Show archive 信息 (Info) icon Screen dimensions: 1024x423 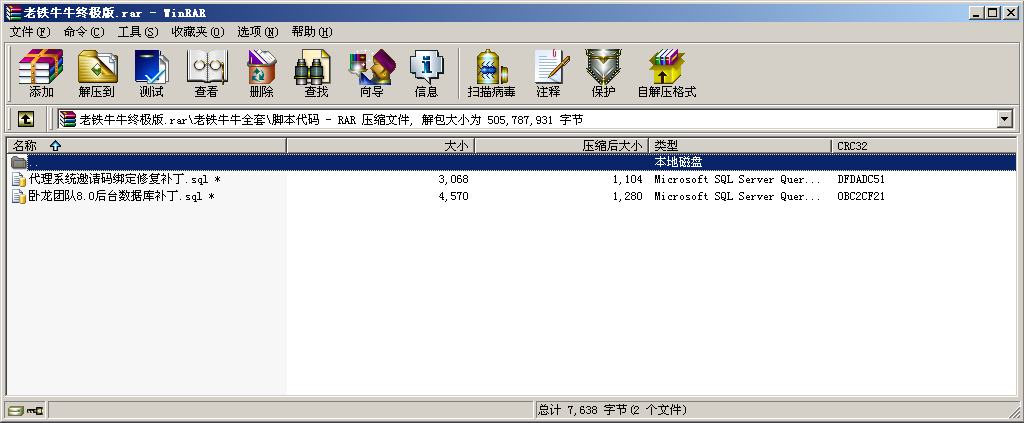pos(426,73)
